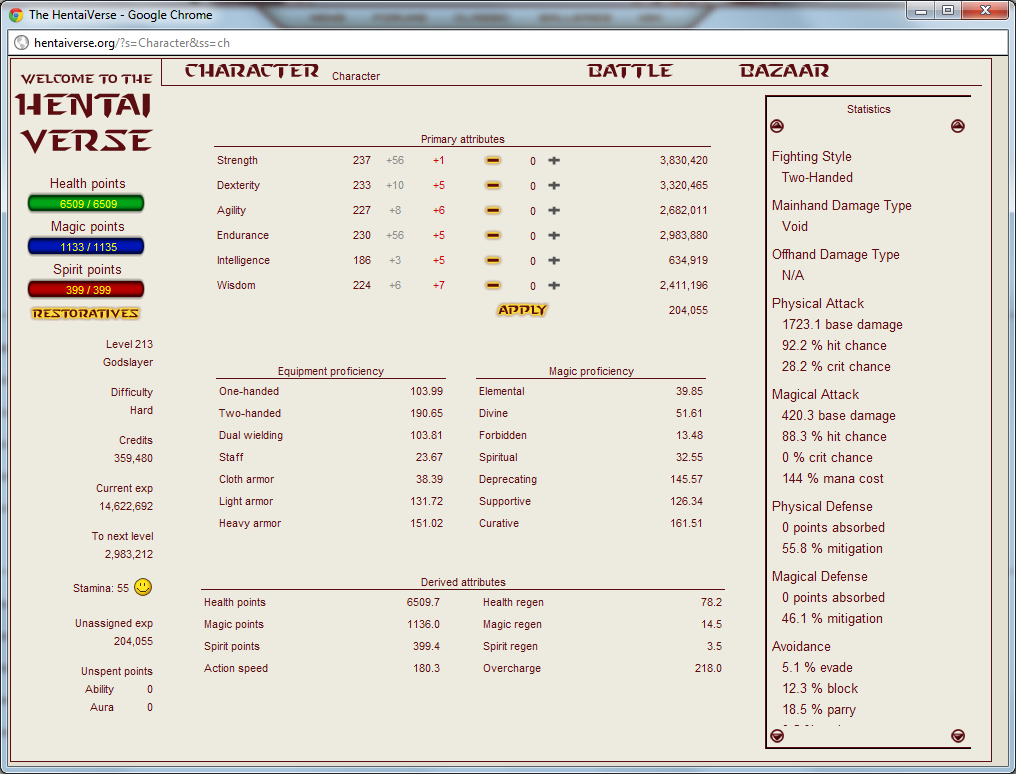Increase Strength with its plus button

coord(554,160)
